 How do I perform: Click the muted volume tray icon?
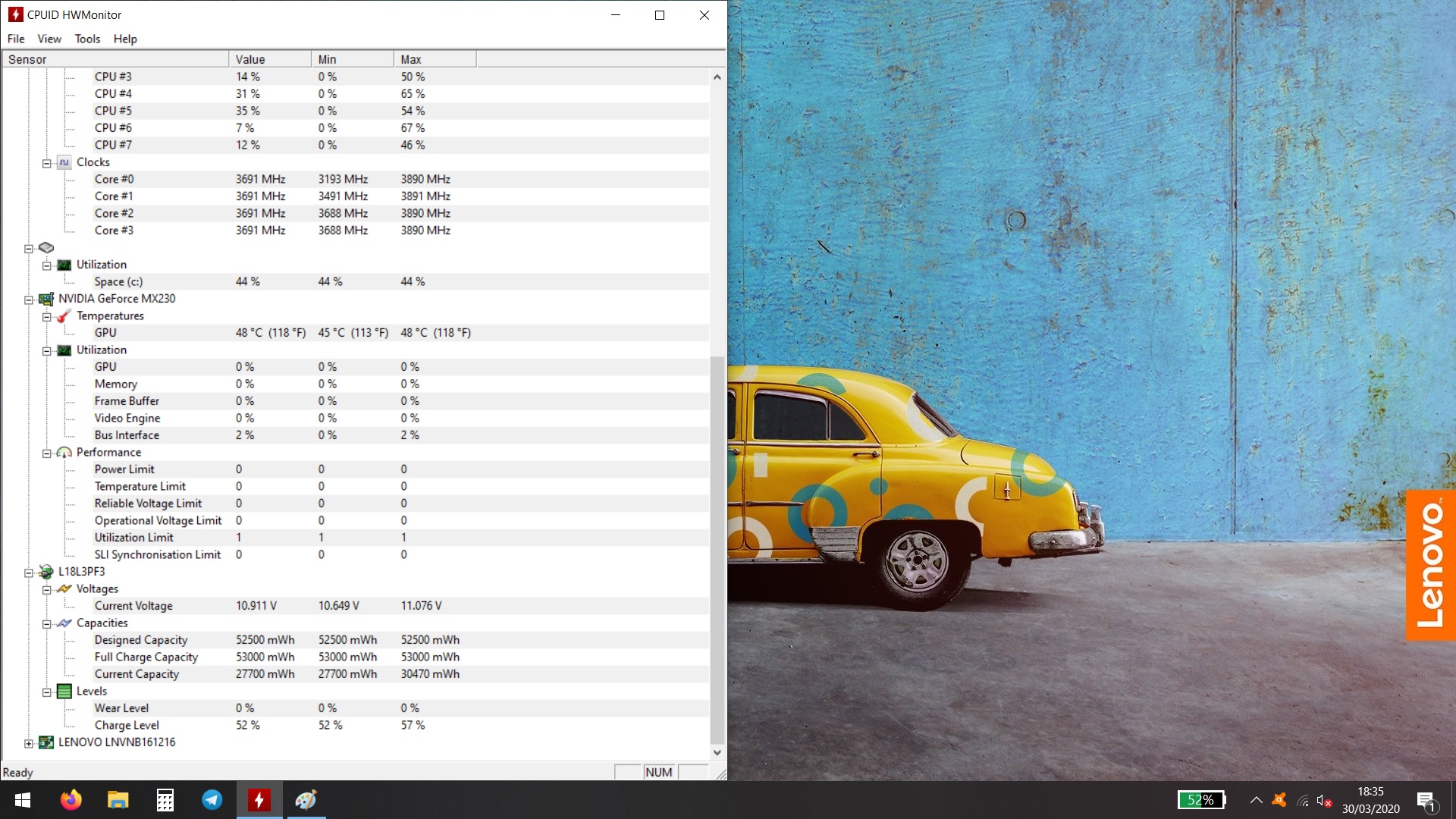(1324, 800)
